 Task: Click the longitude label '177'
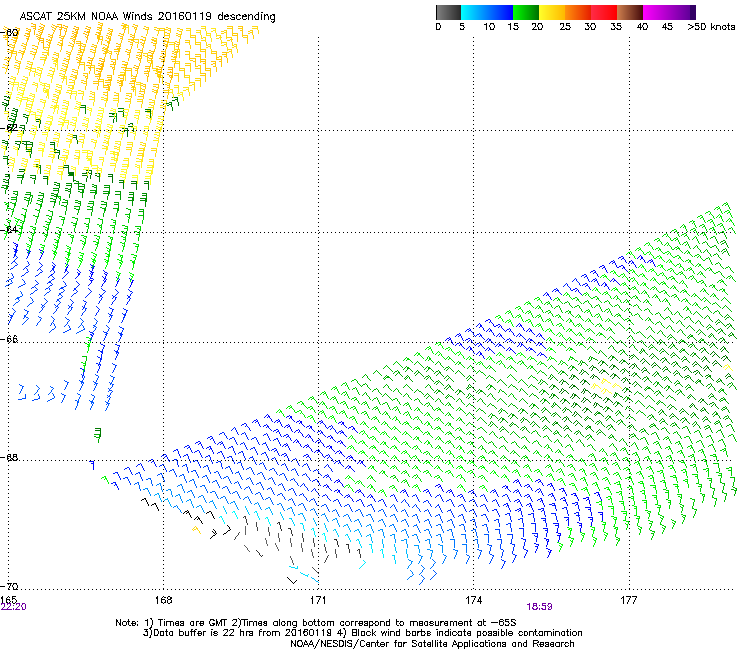(x=629, y=600)
